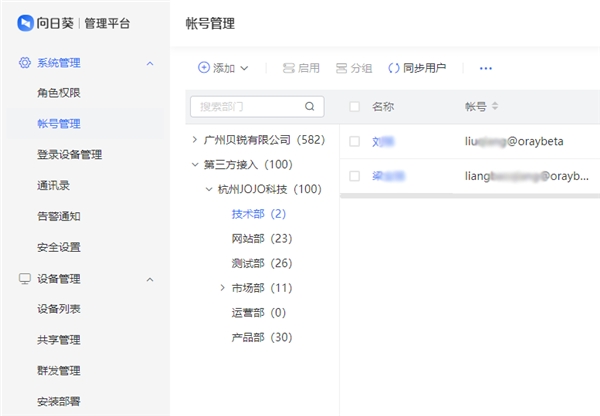600x416 pixels.
Task: Click the 帐号管理 page title
Action: coord(210,23)
